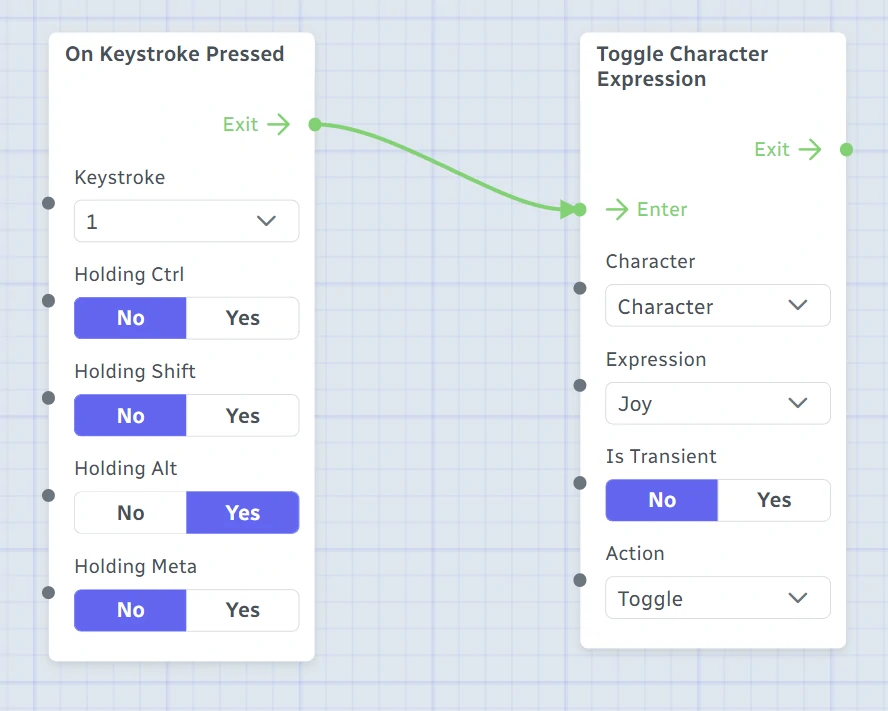888x711 pixels.
Task: Select the Toggle Character Expression node title
Action: (x=682, y=66)
